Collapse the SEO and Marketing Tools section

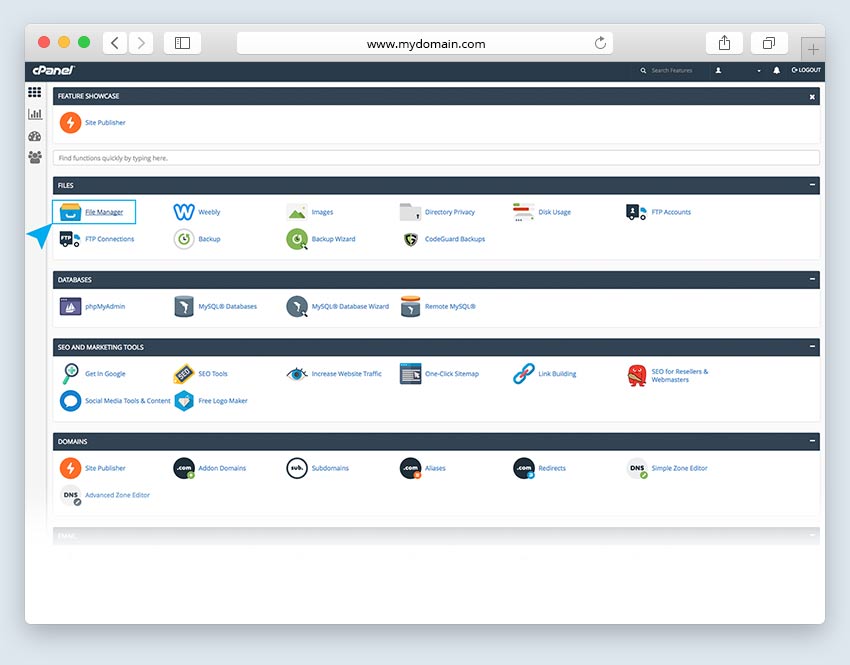812,347
